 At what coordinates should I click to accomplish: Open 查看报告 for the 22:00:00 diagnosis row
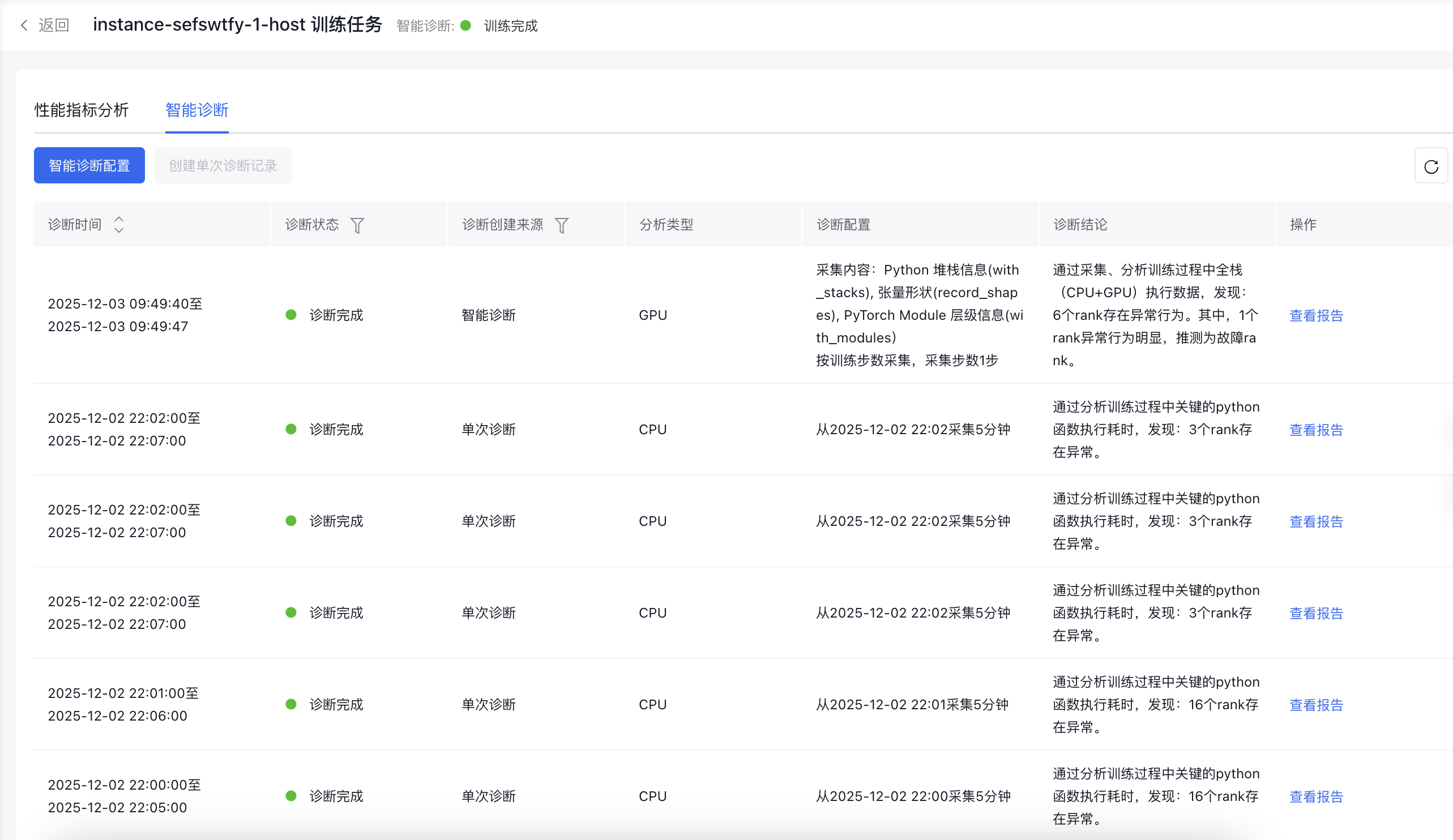tap(1316, 796)
